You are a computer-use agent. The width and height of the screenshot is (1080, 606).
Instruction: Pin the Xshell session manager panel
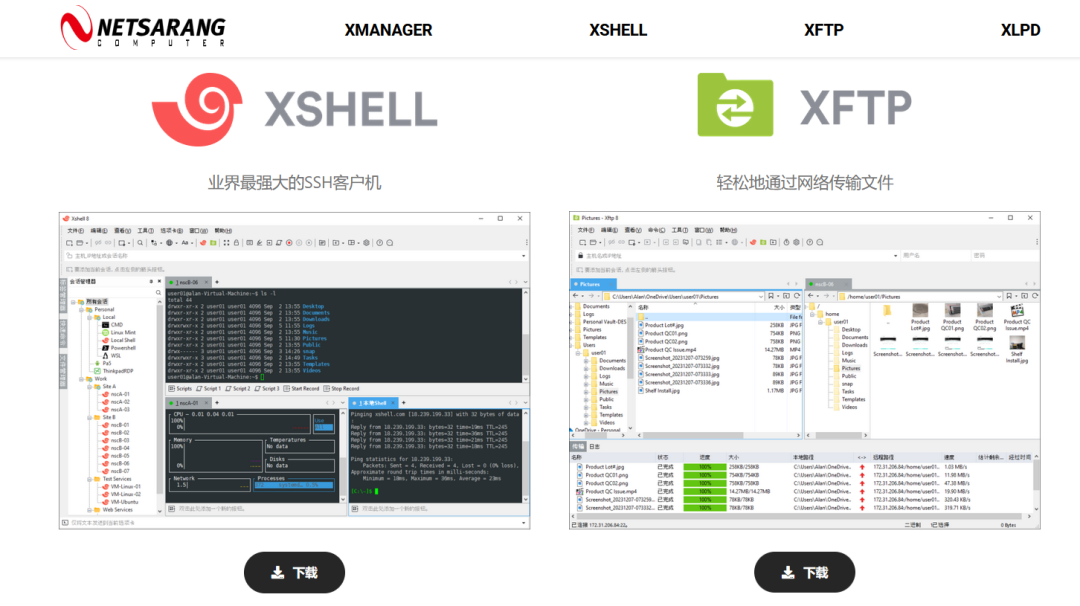click(152, 282)
